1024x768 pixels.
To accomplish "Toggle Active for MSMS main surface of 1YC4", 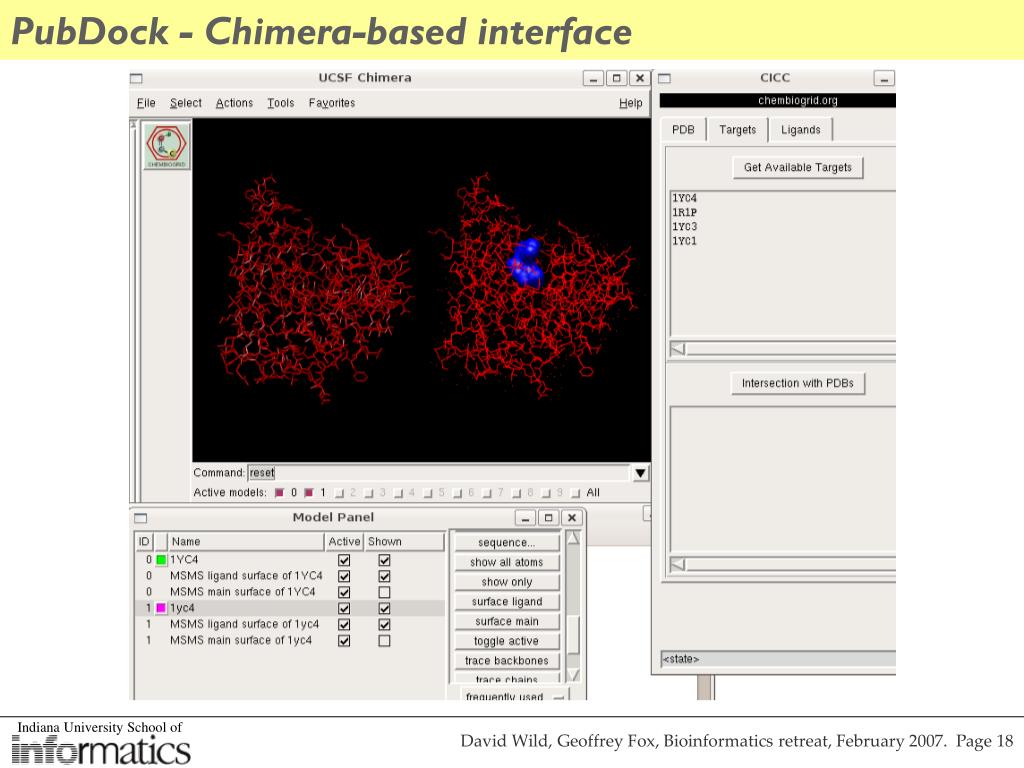I will point(344,592).
